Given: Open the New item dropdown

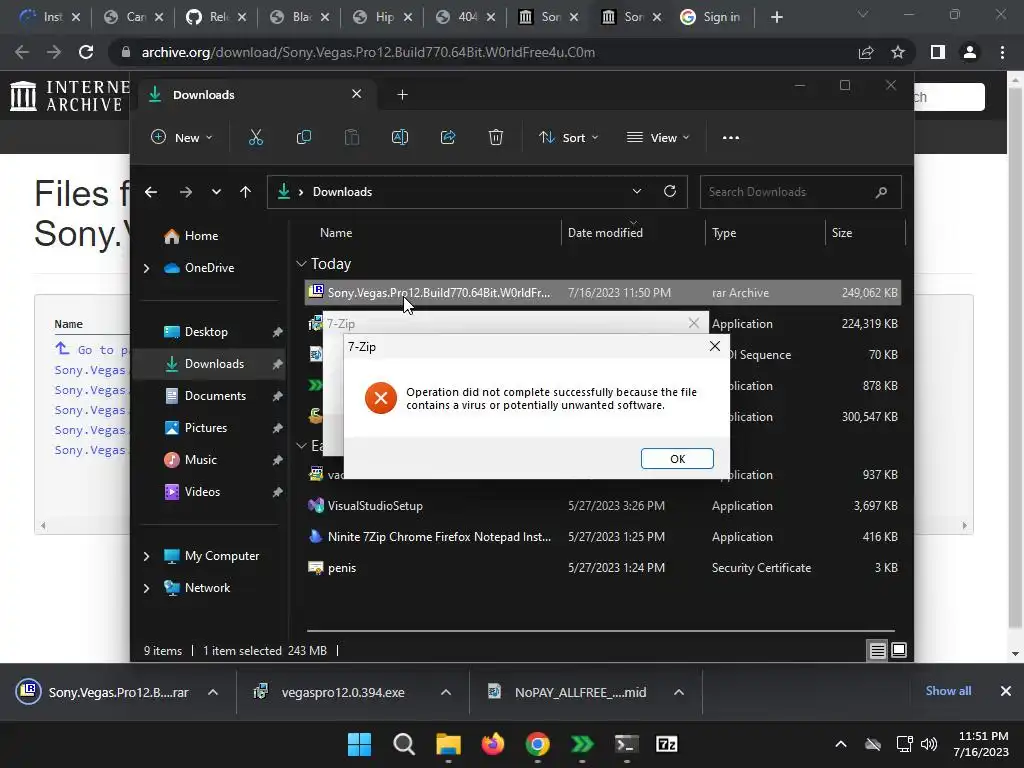Looking at the screenshot, I should coord(182,137).
